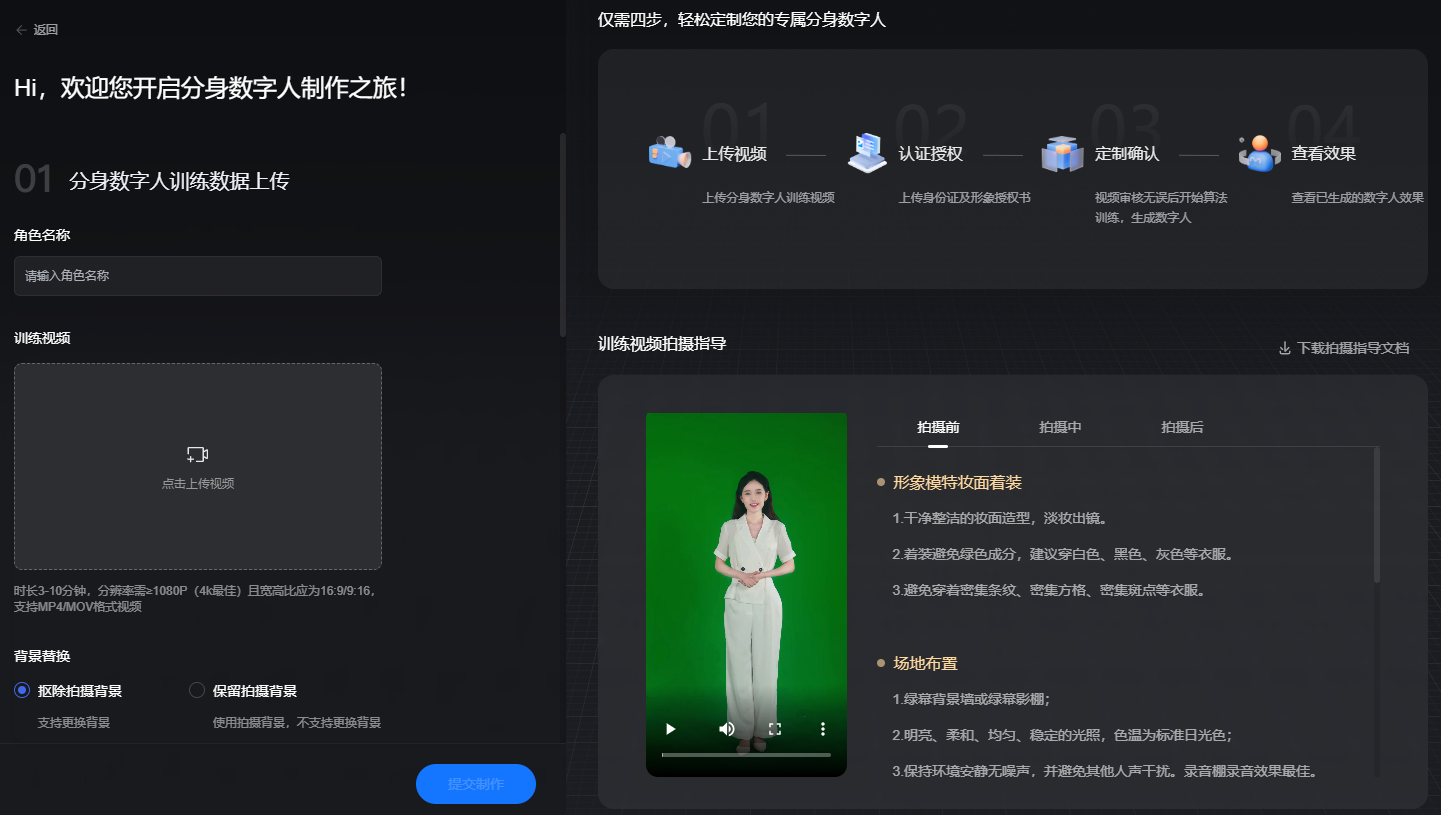Click the video upload icon in the 训练视频 box
This screenshot has height=815, width=1441.
click(198, 455)
